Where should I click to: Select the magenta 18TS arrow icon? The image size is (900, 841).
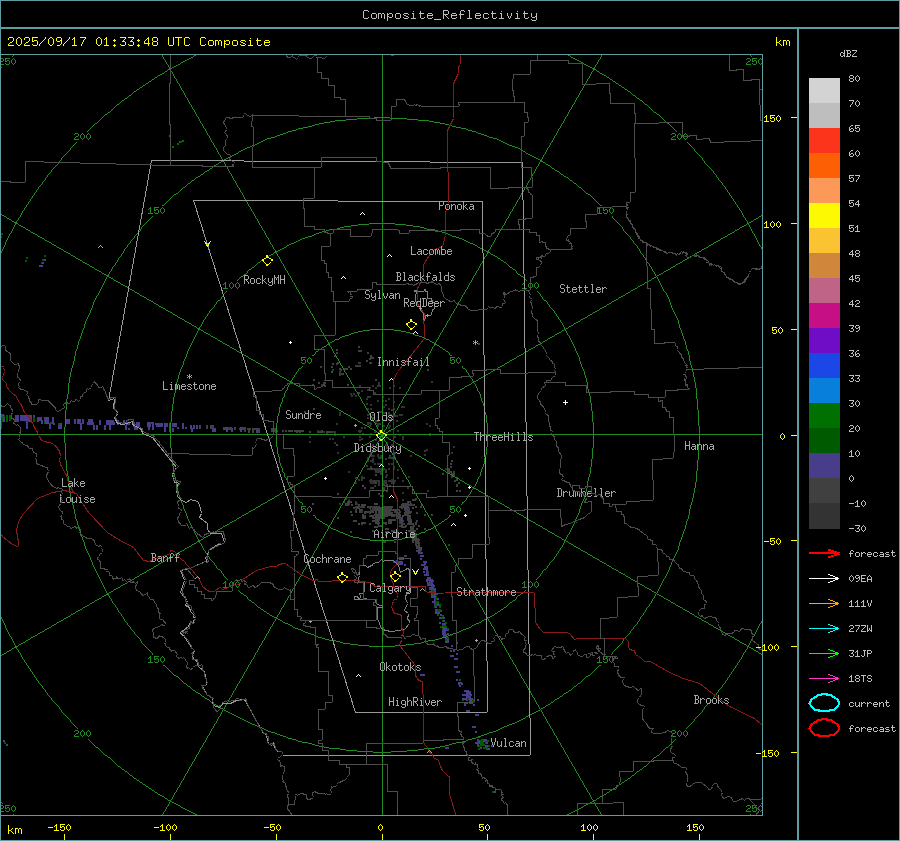(x=823, y=678)
